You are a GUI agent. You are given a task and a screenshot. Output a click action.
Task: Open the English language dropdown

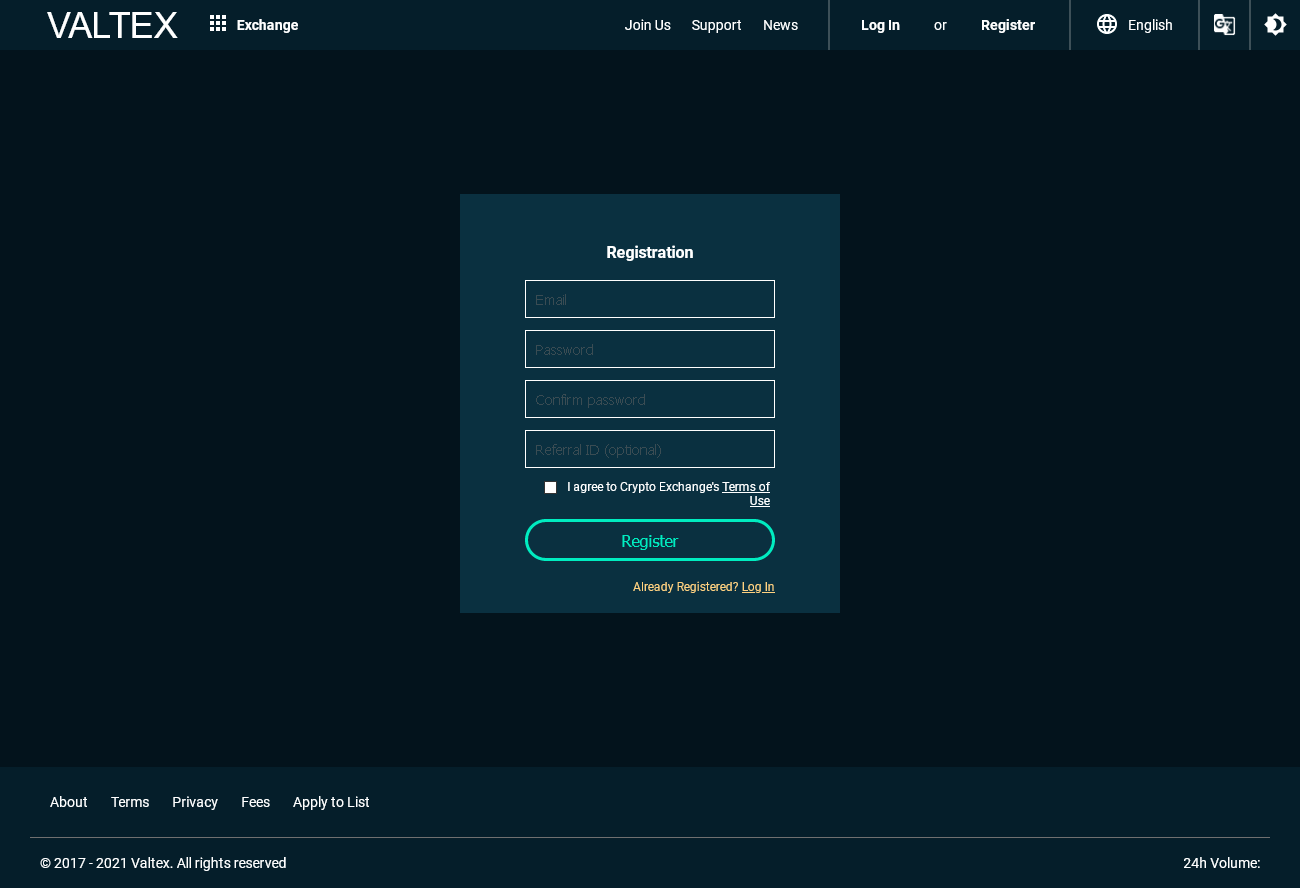(x=1134, y=25)
